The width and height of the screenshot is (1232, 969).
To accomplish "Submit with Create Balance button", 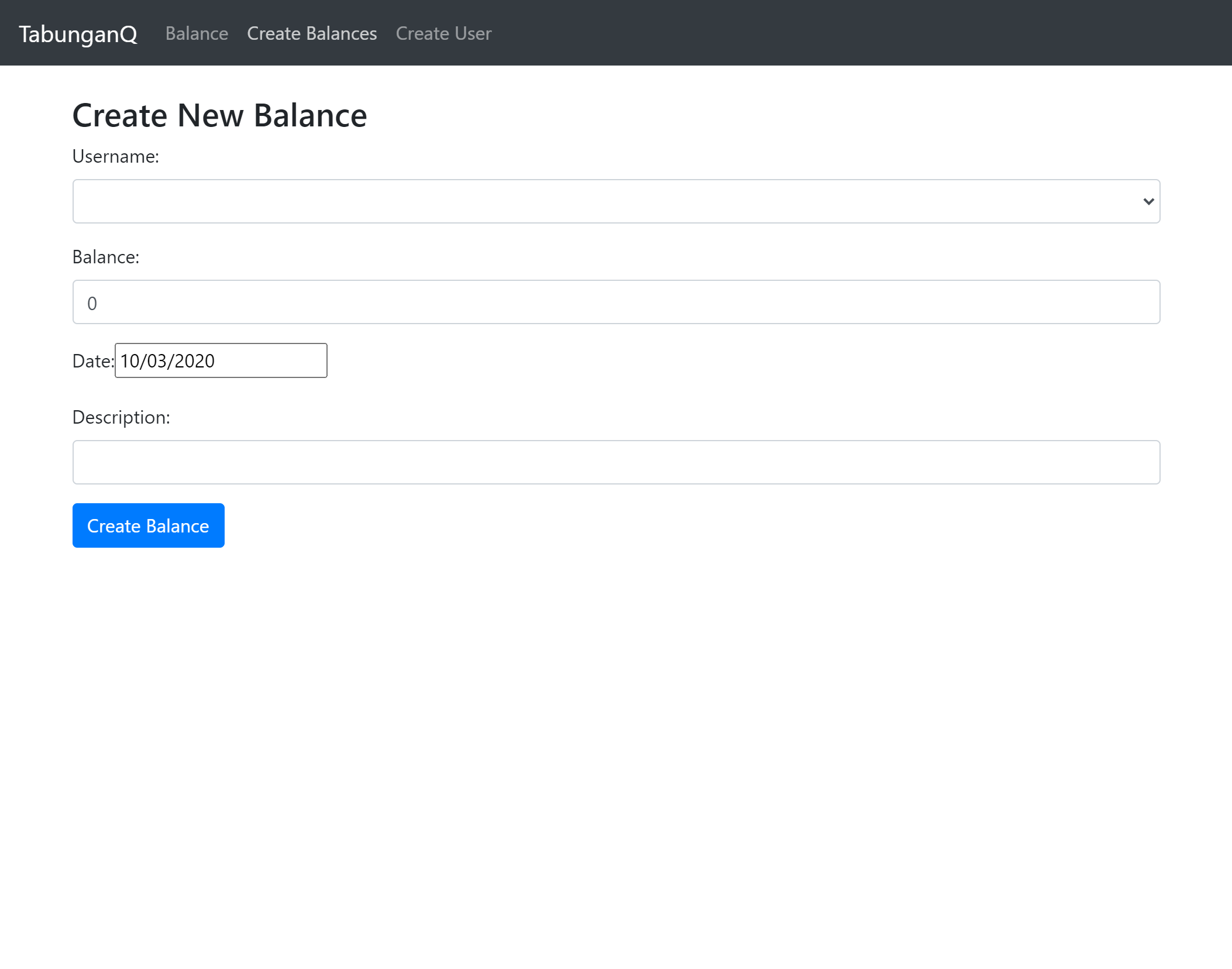I will coord(148,525).
